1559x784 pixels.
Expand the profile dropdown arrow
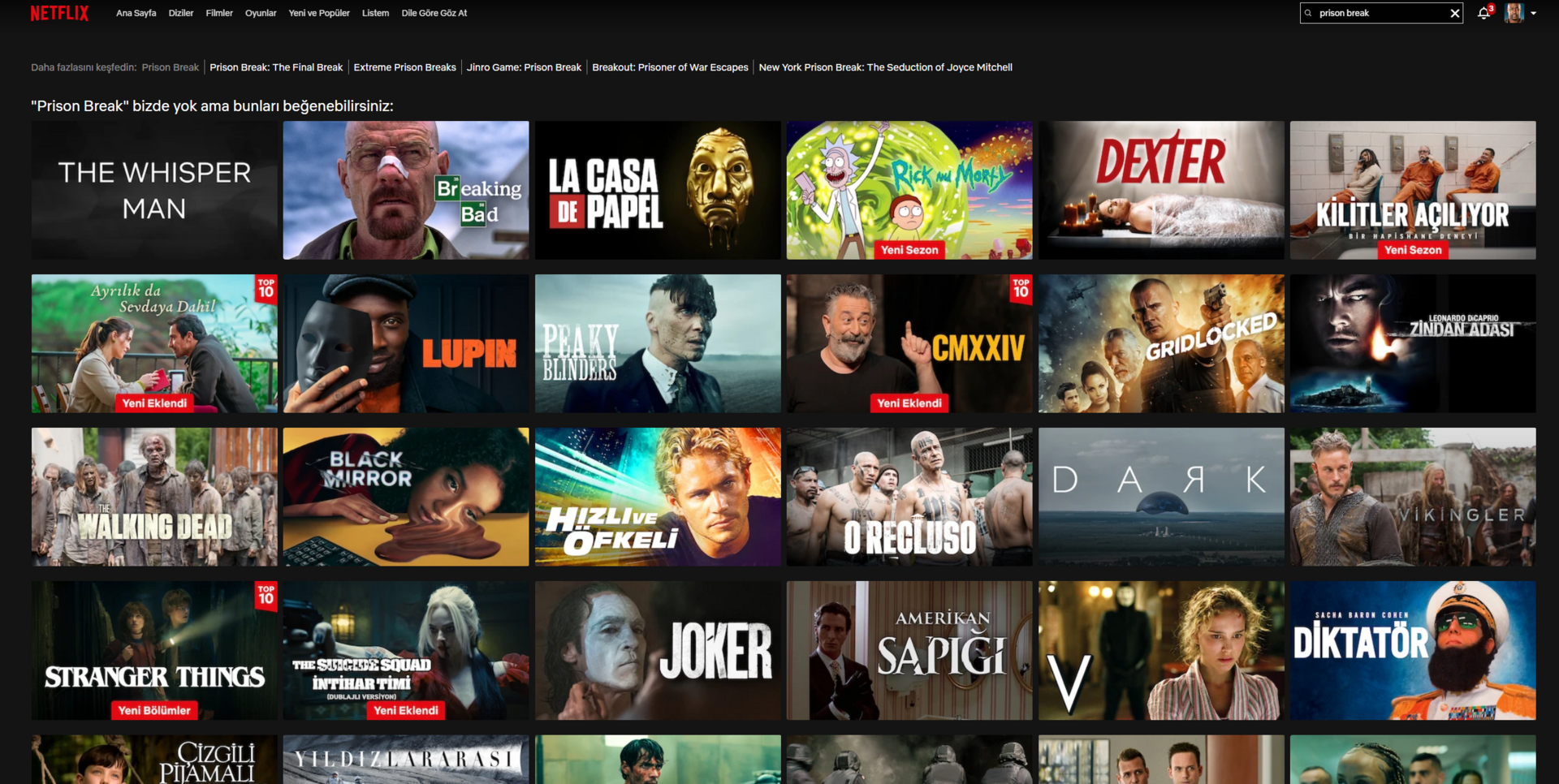click(1533, 13)
